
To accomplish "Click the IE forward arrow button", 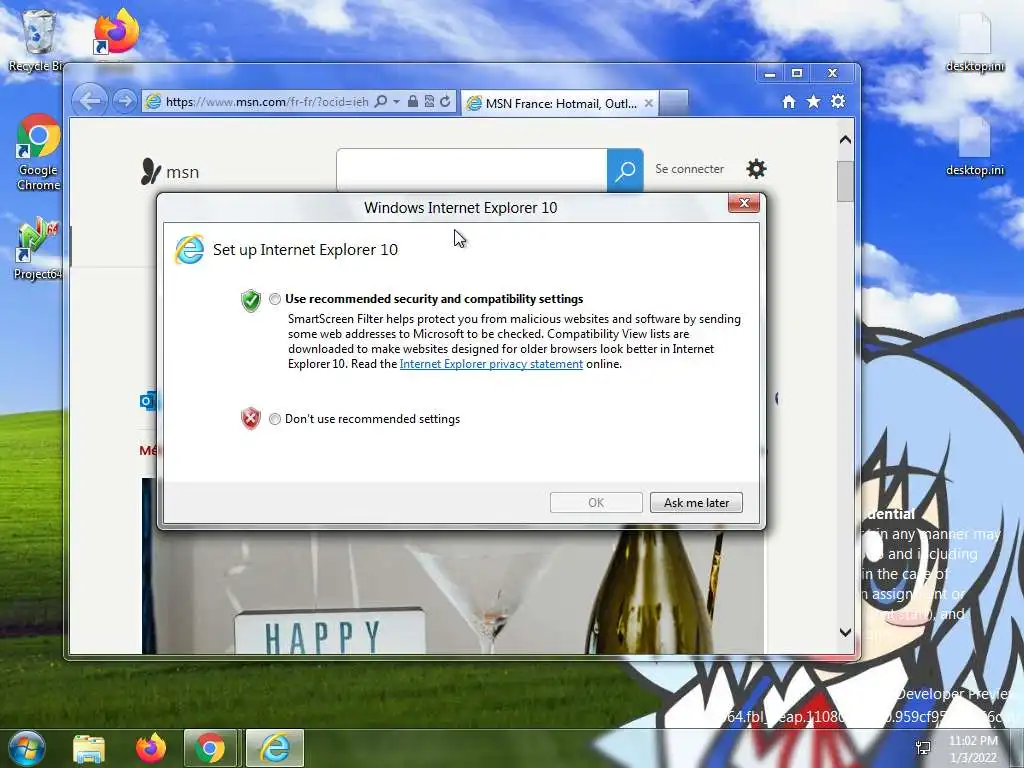I will click(x=124, y=101).
